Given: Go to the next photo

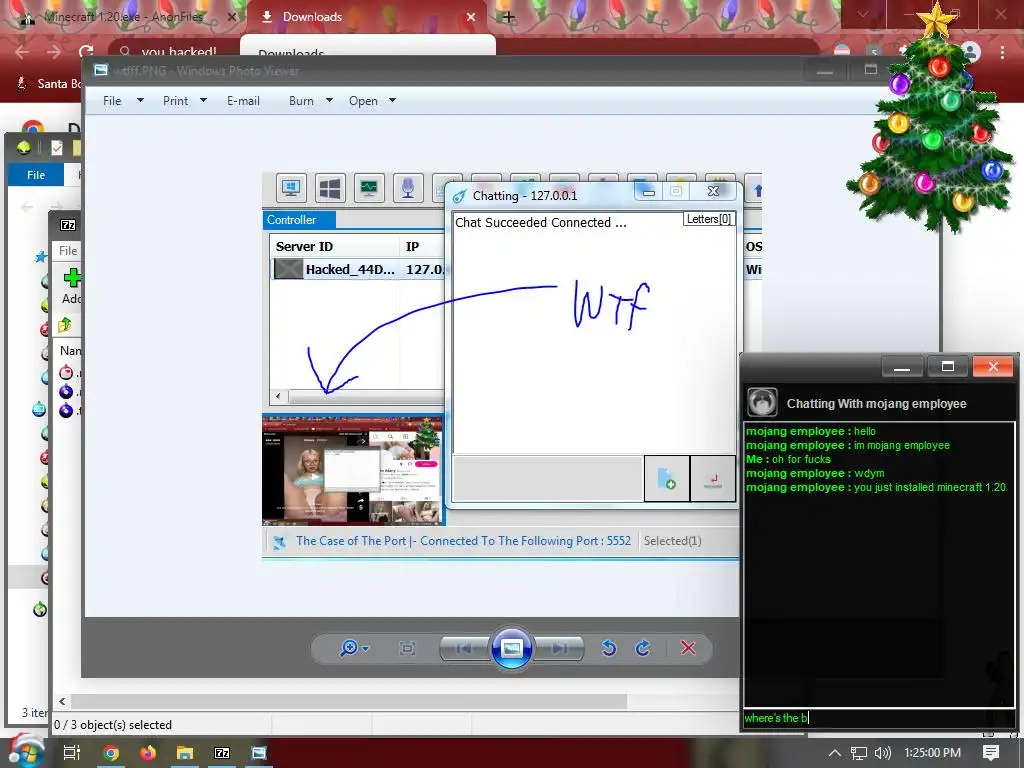Looking at the screenshot, I should [559, 648].
